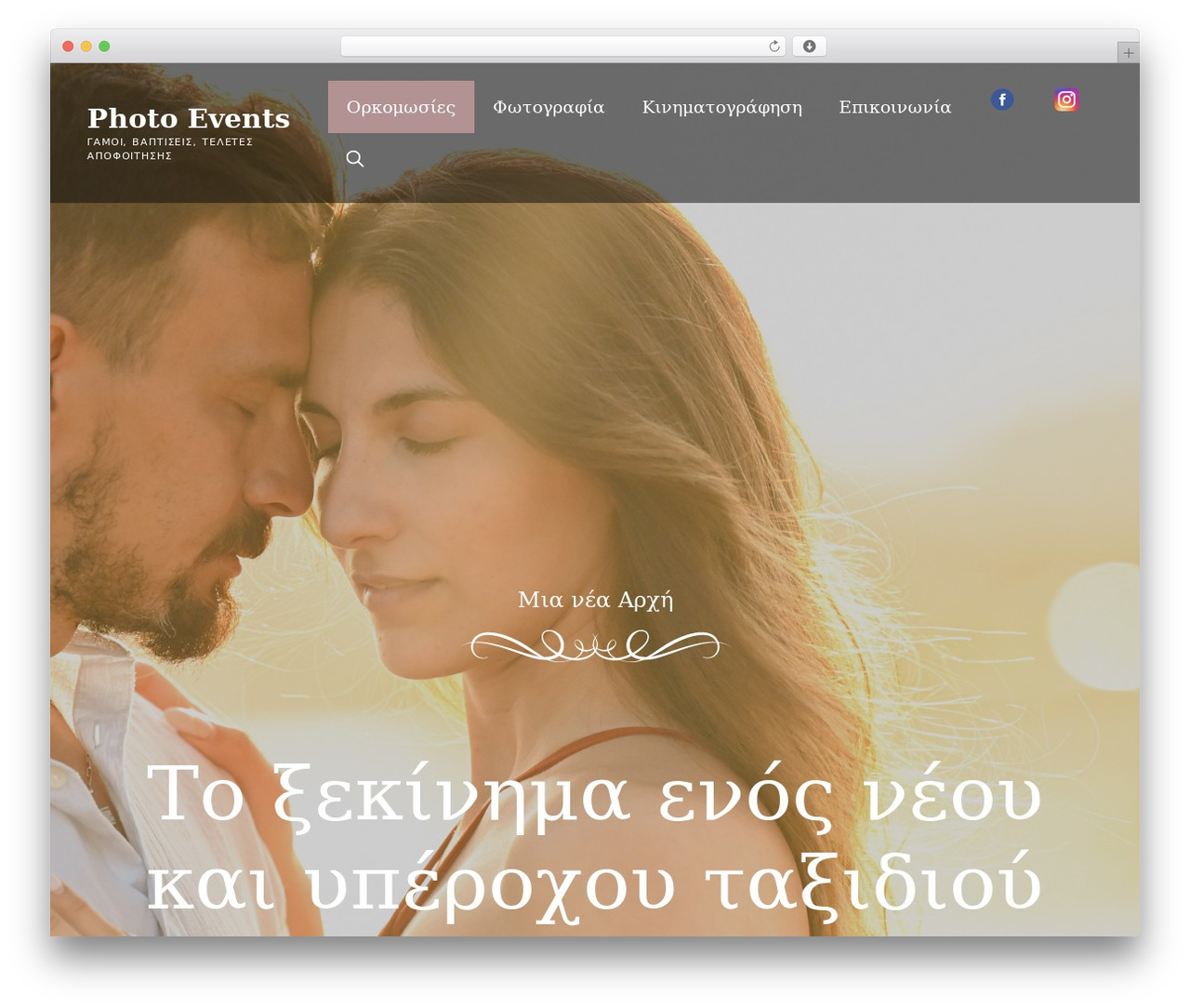1190x1008 pixels.
Task: Go to the Φωτογραφία menu item
Action: click(549, 107)
